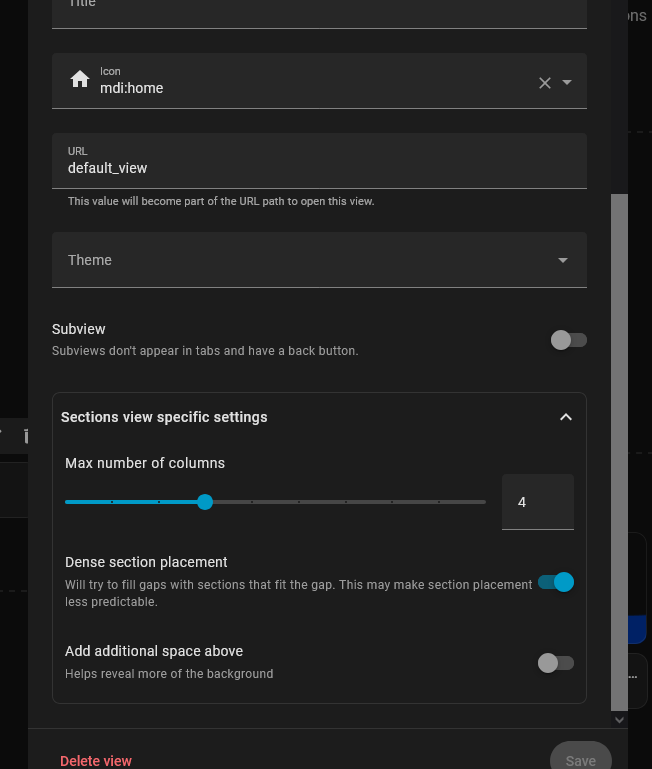652x769 pixels.
Task: Click the trash icon behind the dialog
Action: [x=26, y=436]
